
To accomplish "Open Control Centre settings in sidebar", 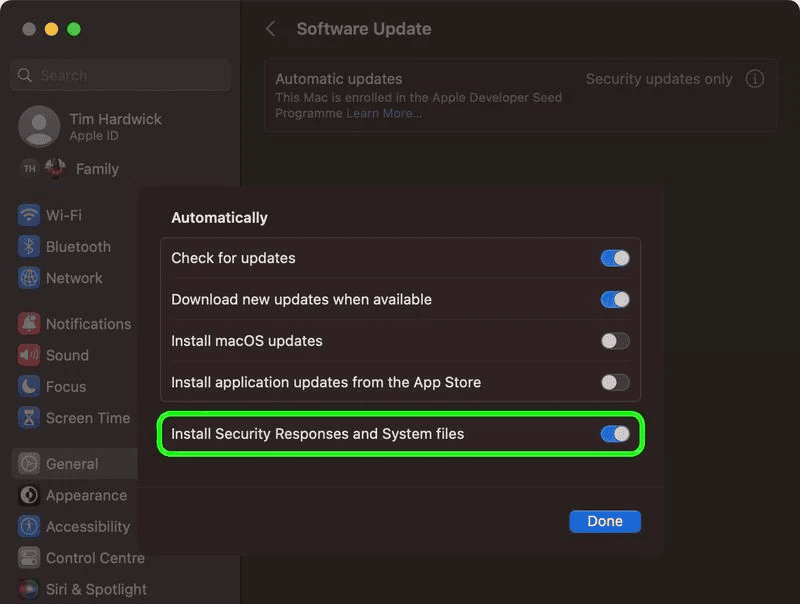I will coord(94,558).
